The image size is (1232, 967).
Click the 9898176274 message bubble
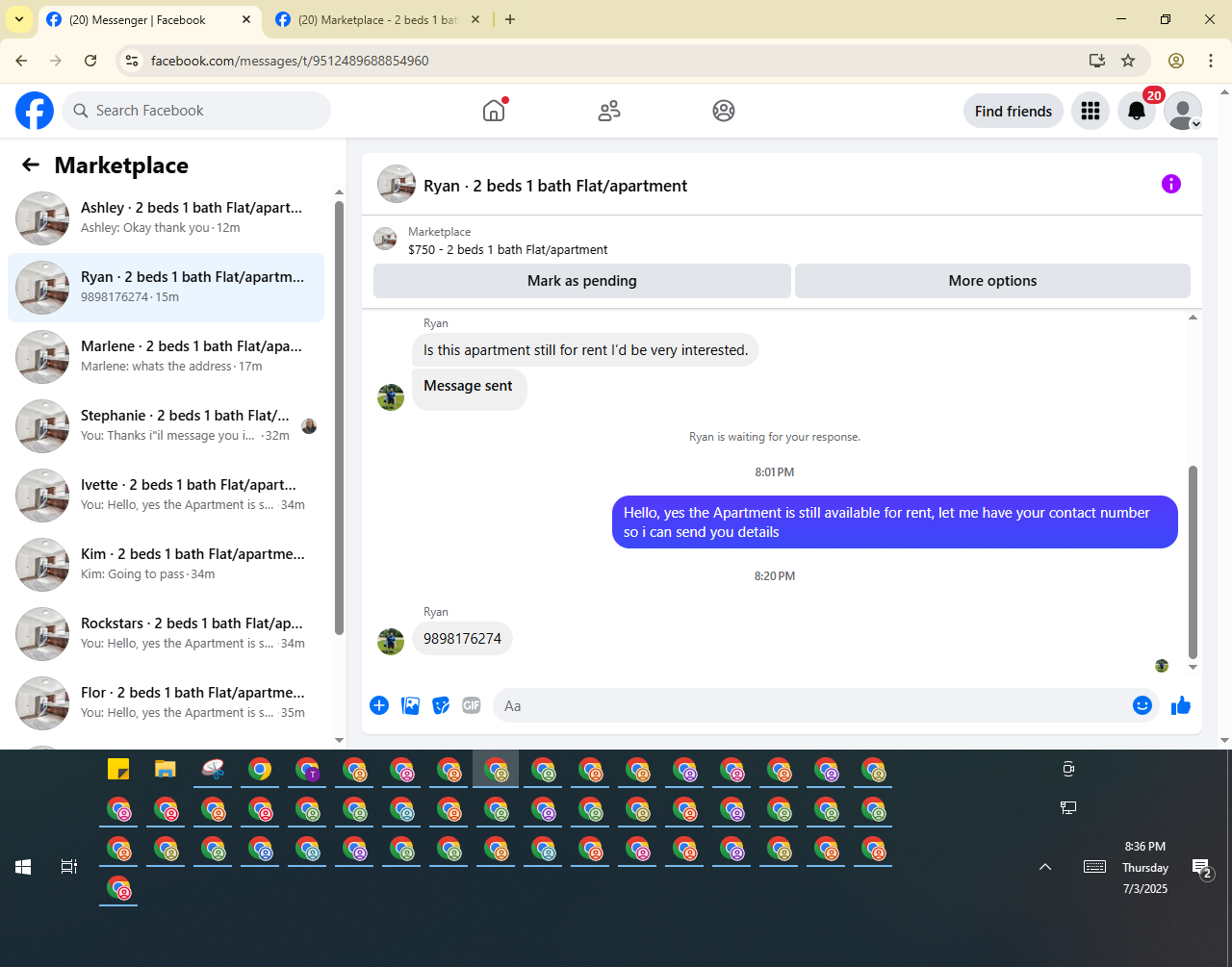pos(462,638)
